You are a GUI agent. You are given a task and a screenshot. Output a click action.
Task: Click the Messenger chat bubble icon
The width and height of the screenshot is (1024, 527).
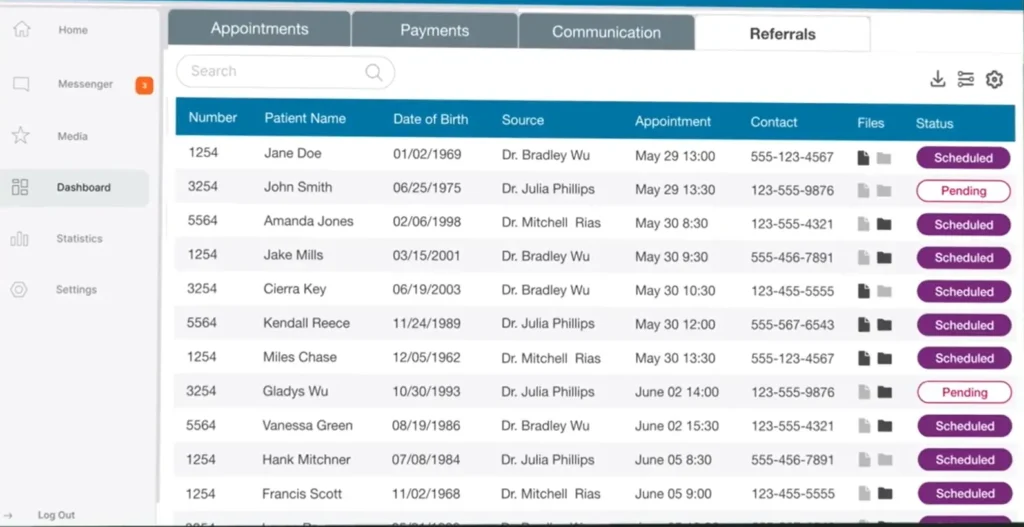coord(21,84)
